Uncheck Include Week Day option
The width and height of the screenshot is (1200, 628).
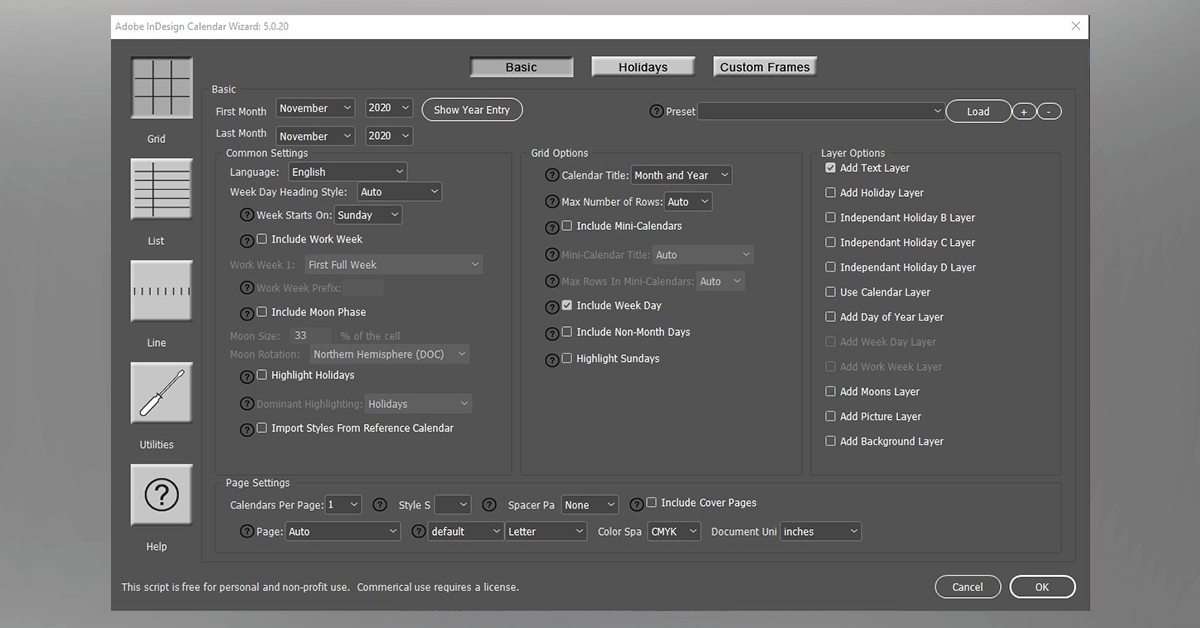[567, 306]
